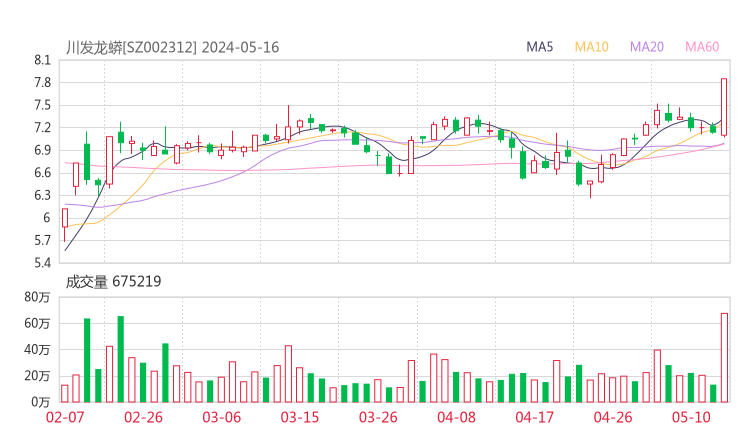
Task: Click the 6.9 price axis label
Action: [x=42, y=150]
